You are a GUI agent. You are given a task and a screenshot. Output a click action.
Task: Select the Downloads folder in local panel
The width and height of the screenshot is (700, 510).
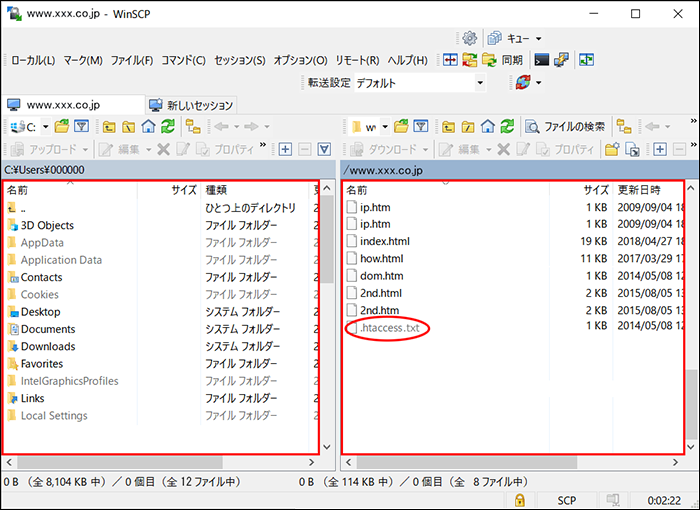click(x=48, y=346)
